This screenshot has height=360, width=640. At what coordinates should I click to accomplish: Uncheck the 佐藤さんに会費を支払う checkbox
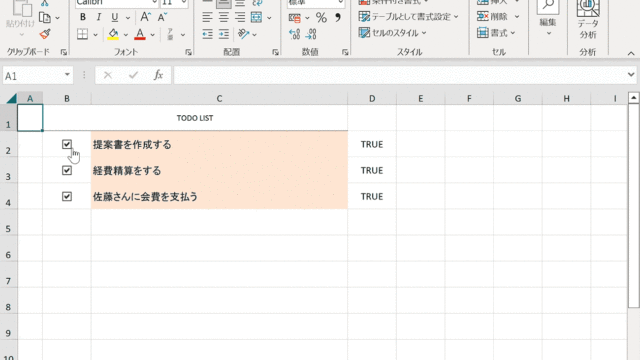point(67,197)
